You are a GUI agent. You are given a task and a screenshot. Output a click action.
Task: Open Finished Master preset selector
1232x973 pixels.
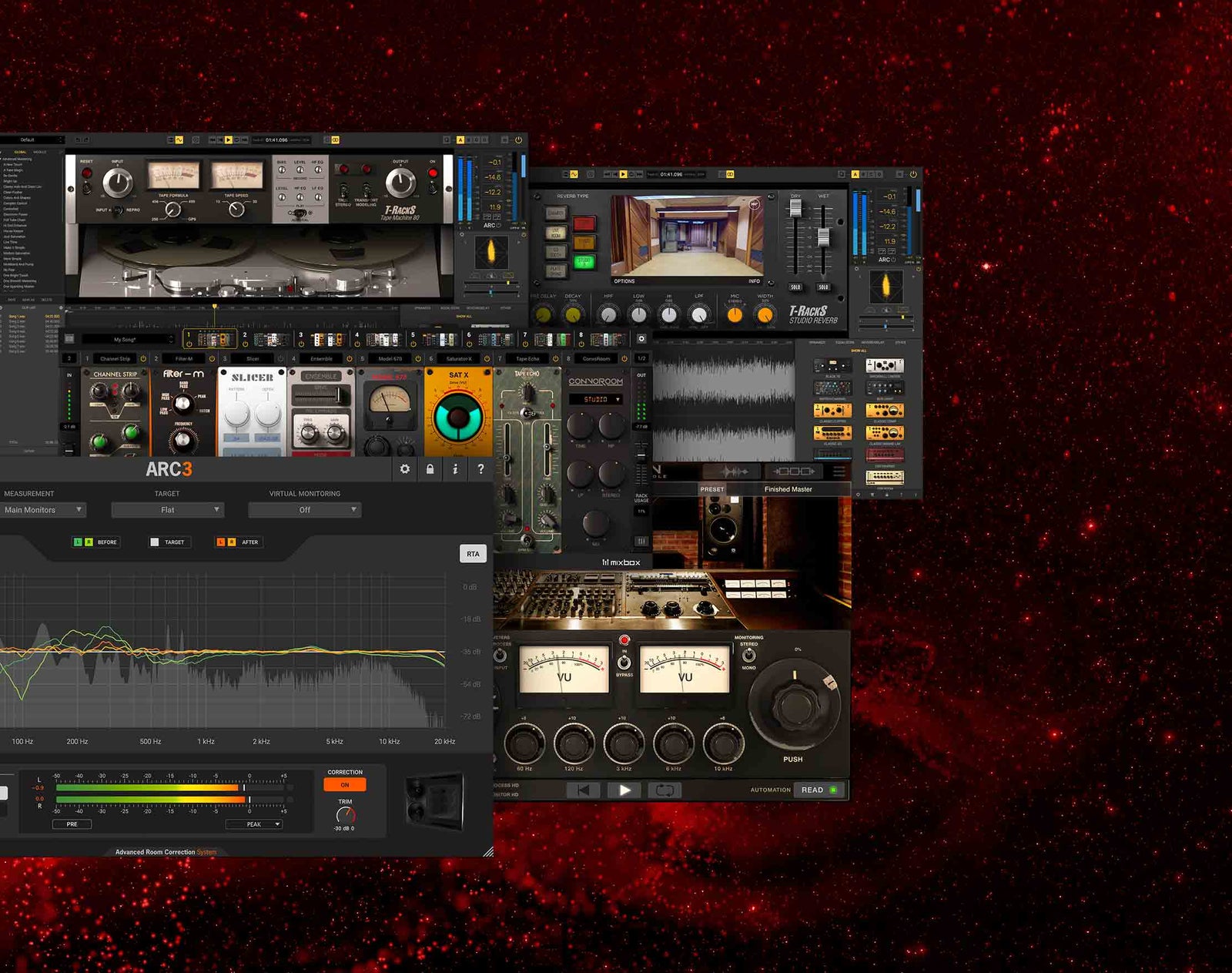788,489
